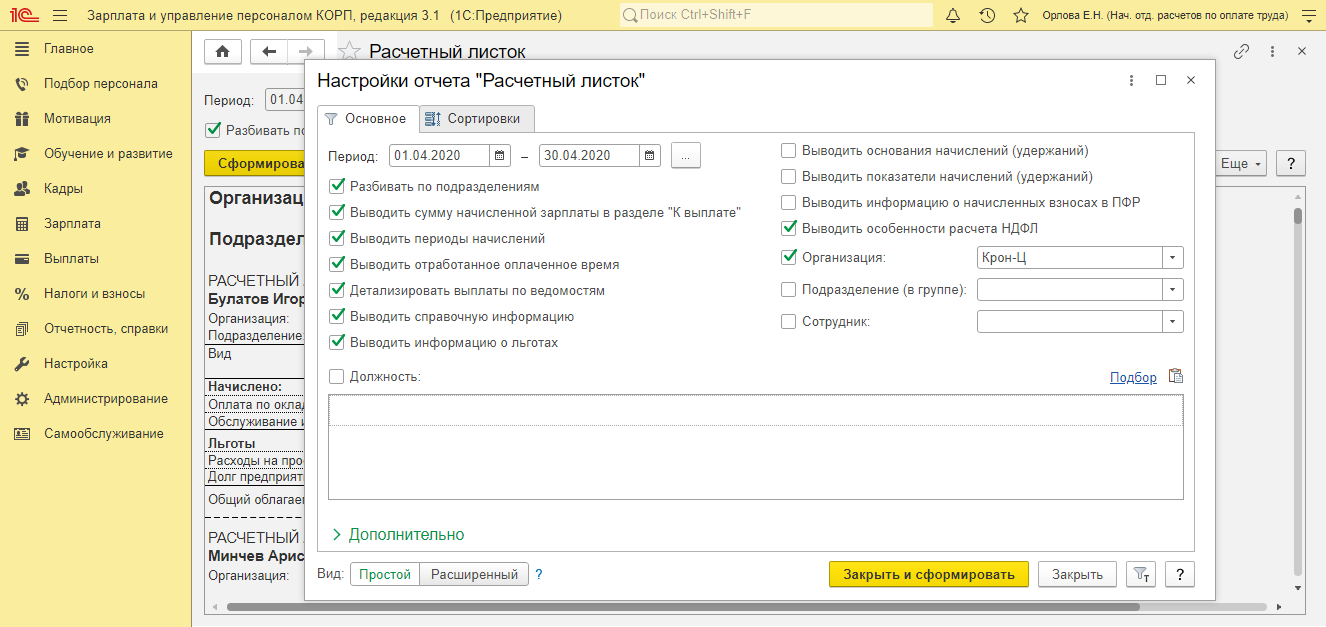Open favorites star icon in top bar
The width and height of the screenshot is (1326, 627).
pos(1020,16)
